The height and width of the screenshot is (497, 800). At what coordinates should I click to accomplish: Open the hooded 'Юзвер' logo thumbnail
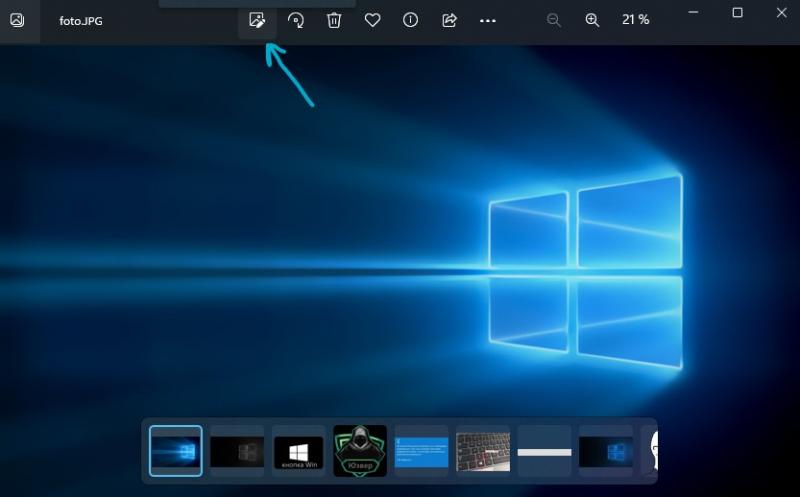[360, 451]
